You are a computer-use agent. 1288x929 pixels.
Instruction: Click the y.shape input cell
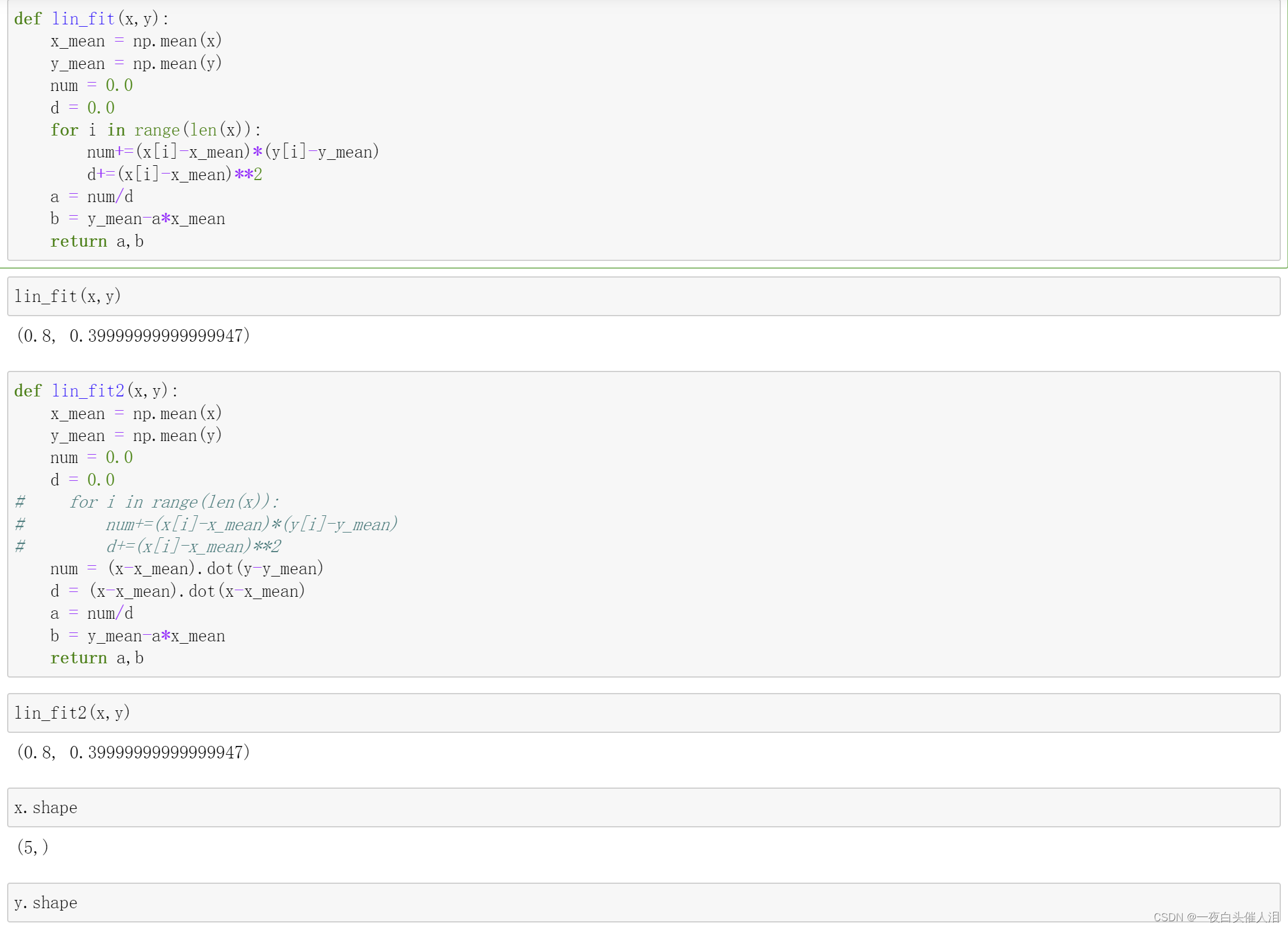644,903
